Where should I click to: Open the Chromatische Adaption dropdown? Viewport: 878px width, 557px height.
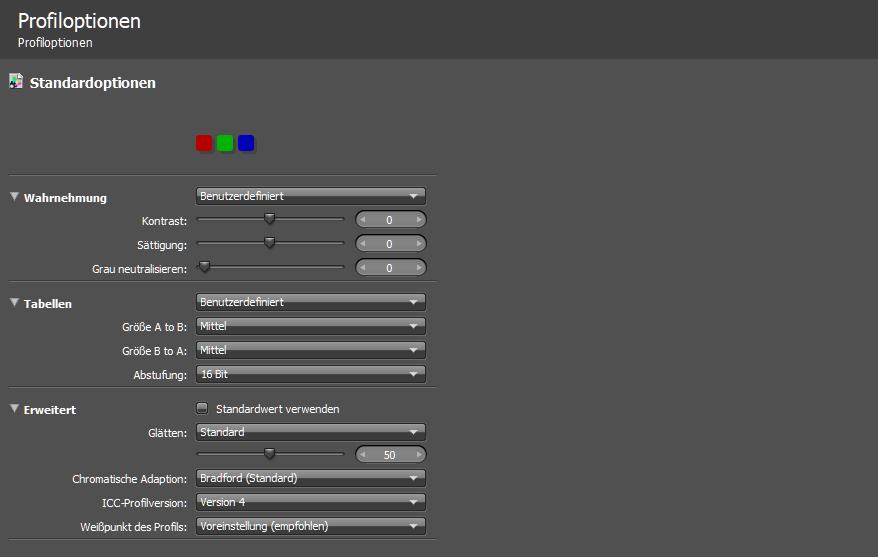[x=311, y=478]
